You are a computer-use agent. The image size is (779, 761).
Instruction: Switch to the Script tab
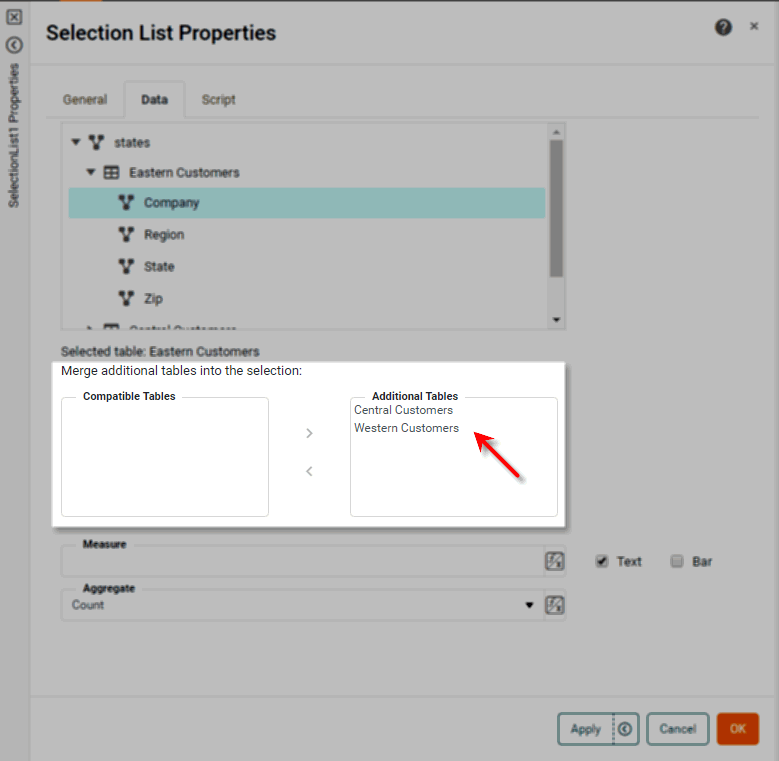coord(218,100)
